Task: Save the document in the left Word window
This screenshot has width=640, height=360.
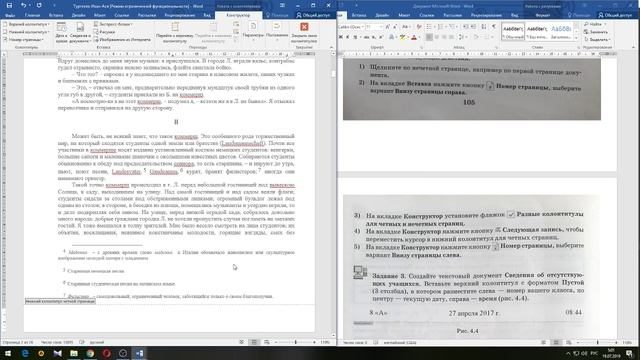Action: tap(9, 5)
